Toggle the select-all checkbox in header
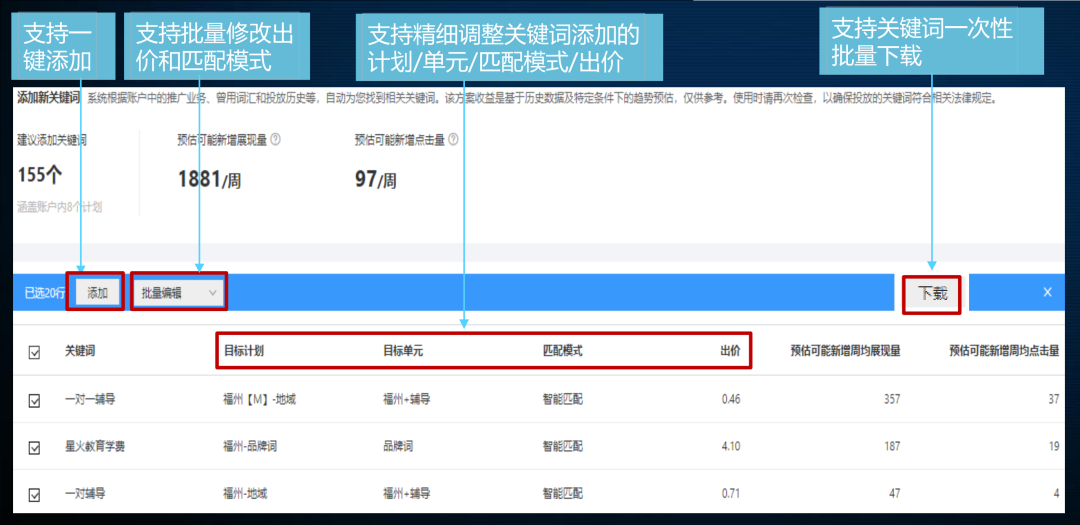 [x=34, y=352]
